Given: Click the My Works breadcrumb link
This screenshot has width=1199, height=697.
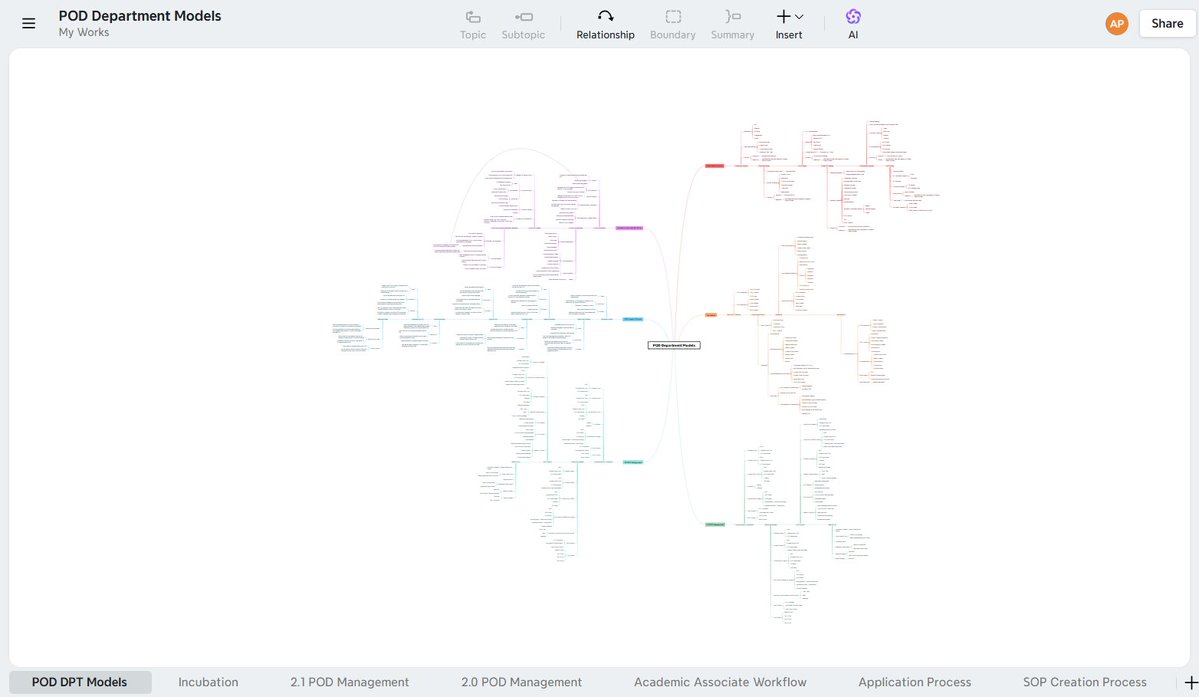Looking at the screenshot, I should (x=84, y=33).
